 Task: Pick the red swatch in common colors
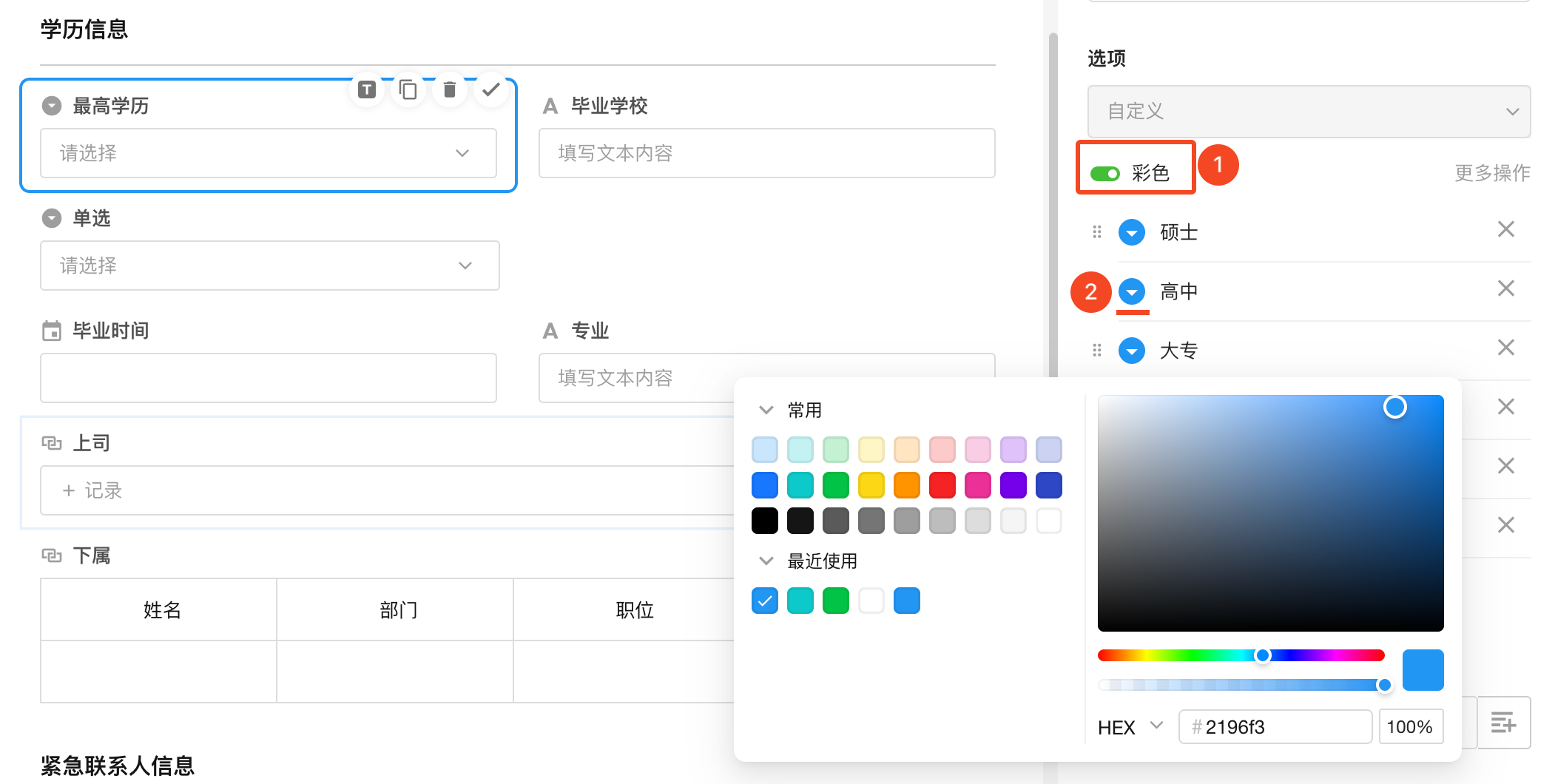(x=942, y=485)
